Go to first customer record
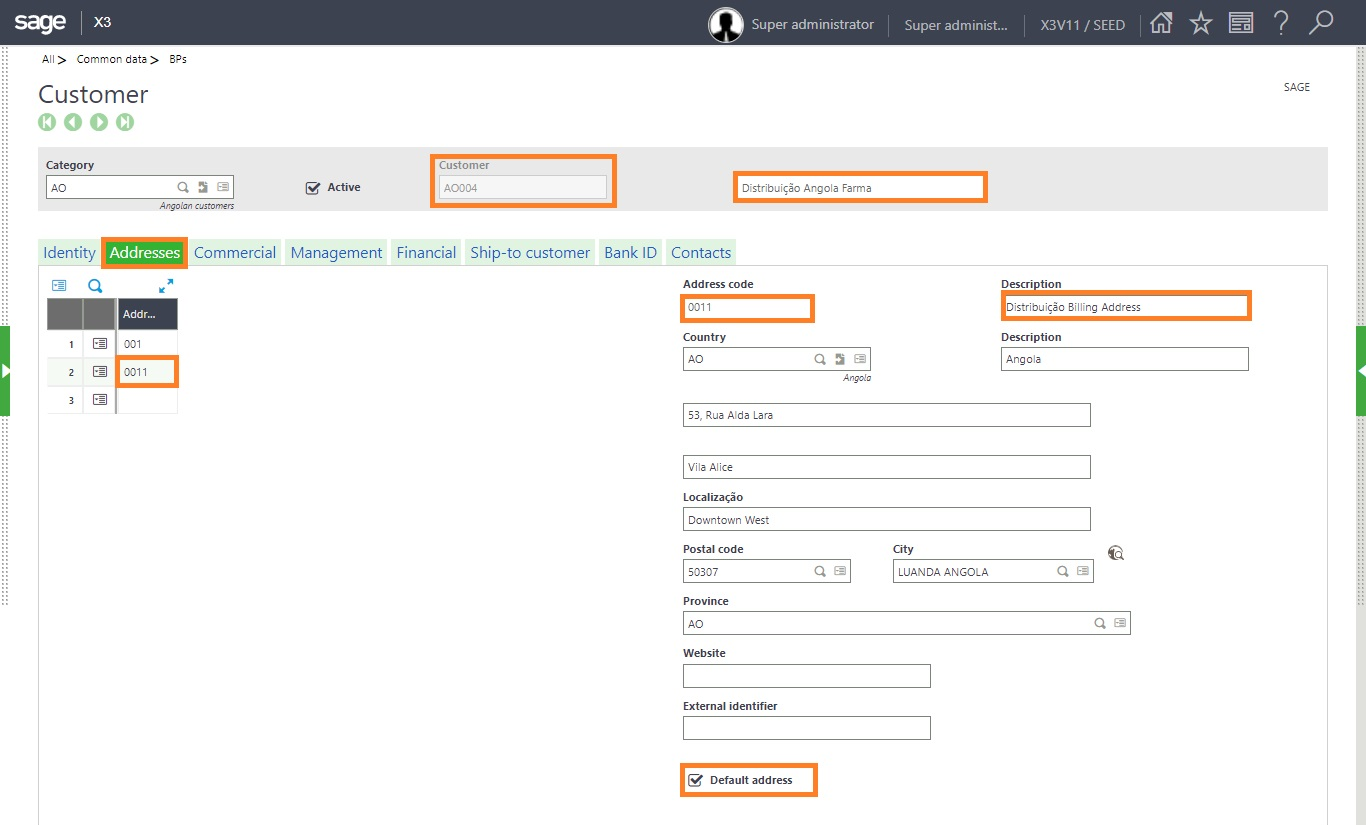 (x=47, y=122)
